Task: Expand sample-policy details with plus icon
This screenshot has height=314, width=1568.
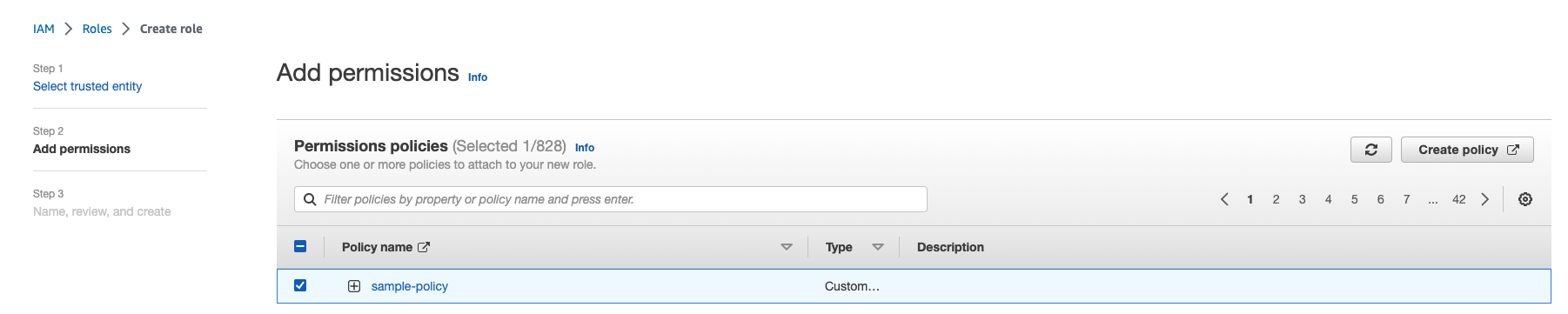Action: click(x=354, y=286)
